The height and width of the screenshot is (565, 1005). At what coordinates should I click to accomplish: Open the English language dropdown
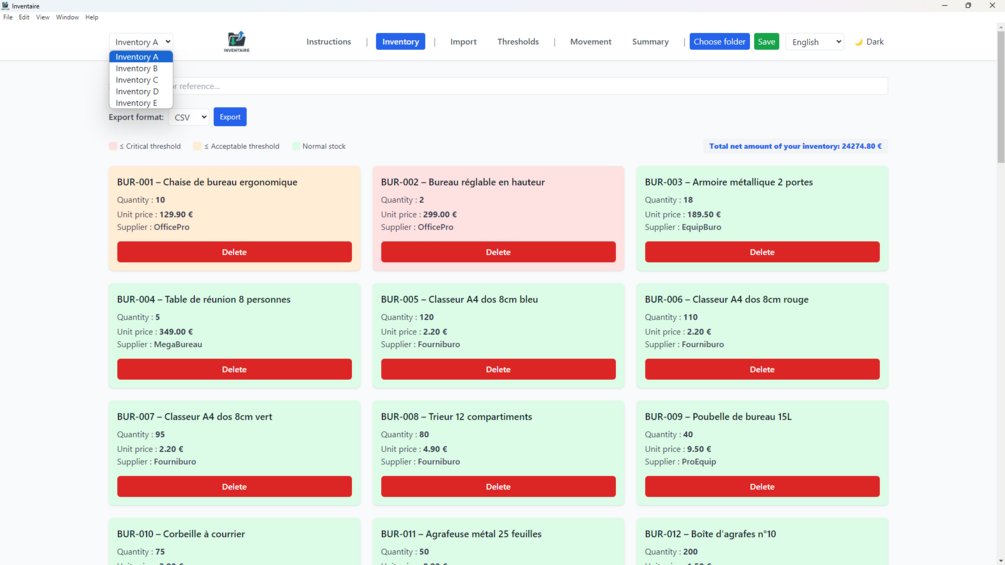pos(815,42)
